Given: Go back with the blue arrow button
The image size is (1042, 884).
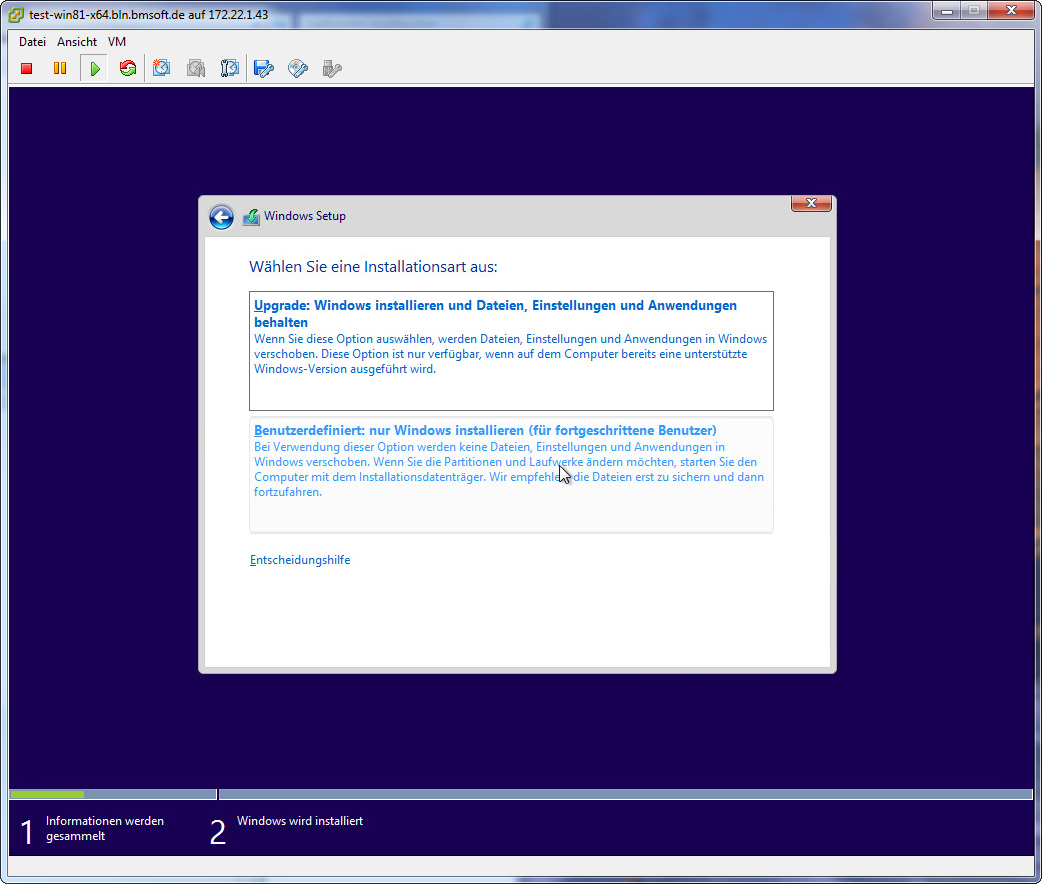Looking at the screenshot, I should pyautogui.click(x=221, y=217).
